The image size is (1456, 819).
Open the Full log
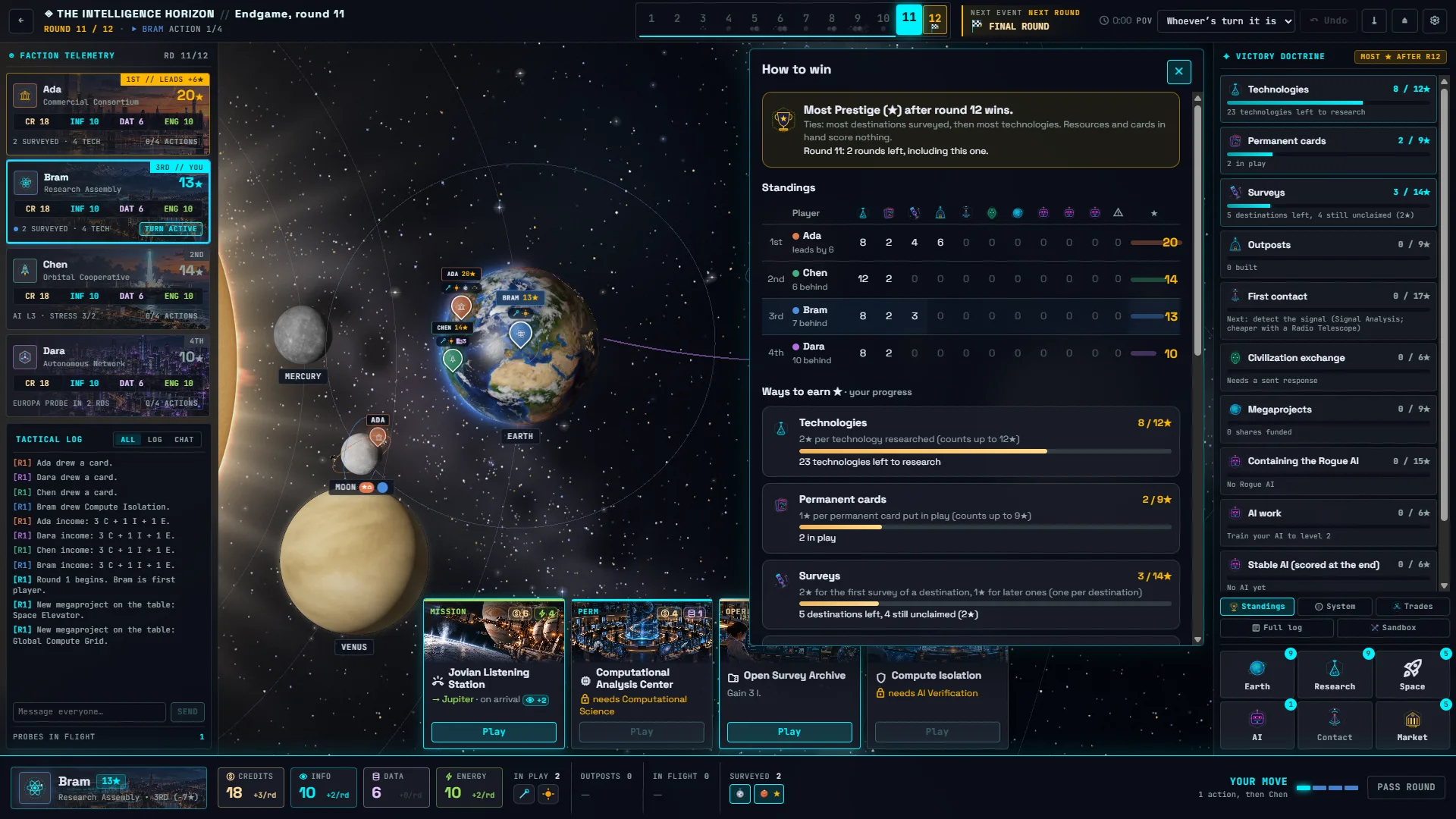click(1277, 628)
